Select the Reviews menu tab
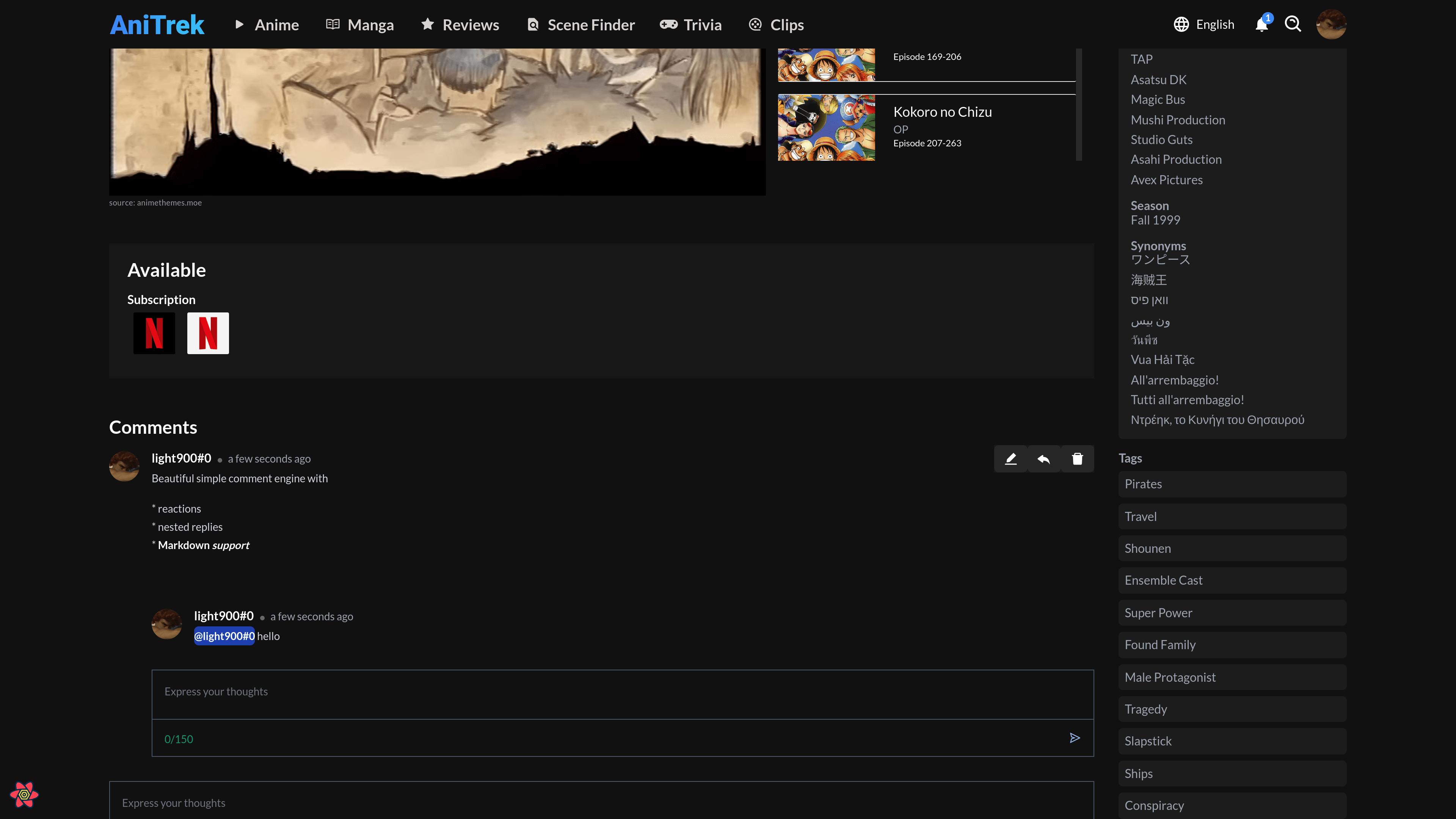Viewport: 1456px width, 819px height. point(460,24)
